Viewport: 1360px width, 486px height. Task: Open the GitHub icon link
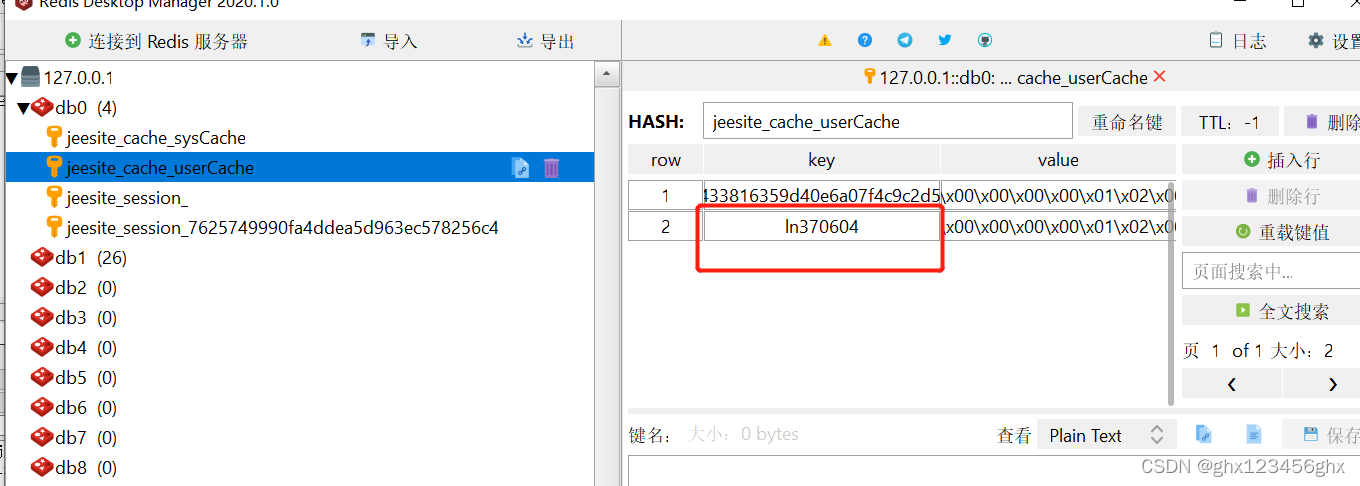[985, 41]
